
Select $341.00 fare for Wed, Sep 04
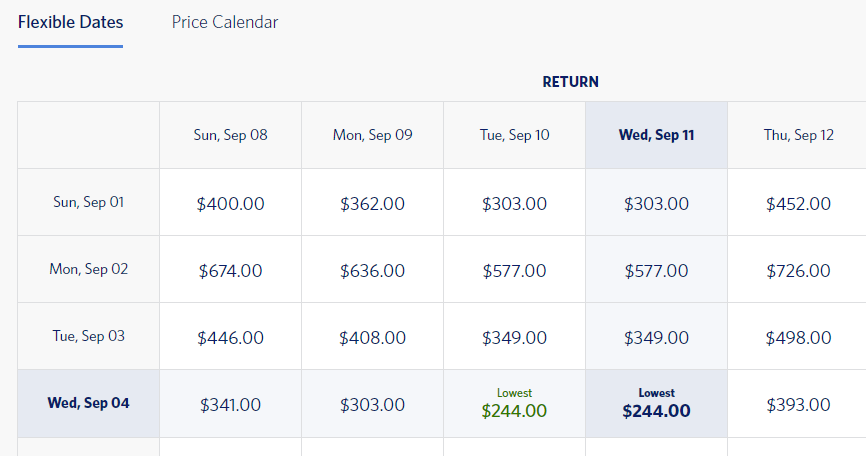pos(230,404)
